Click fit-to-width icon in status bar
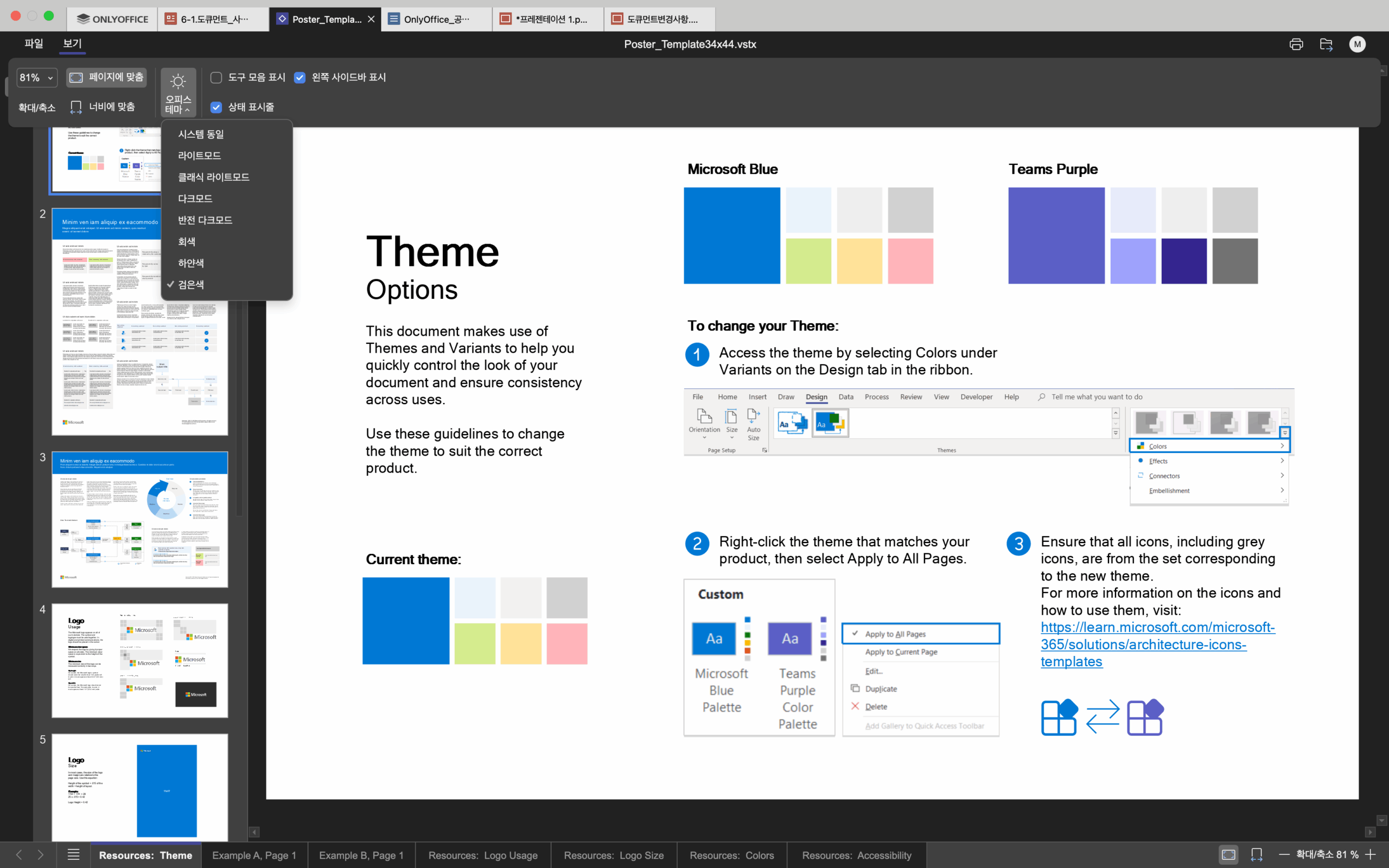 pyautogui.click(x=1257, y=855)
